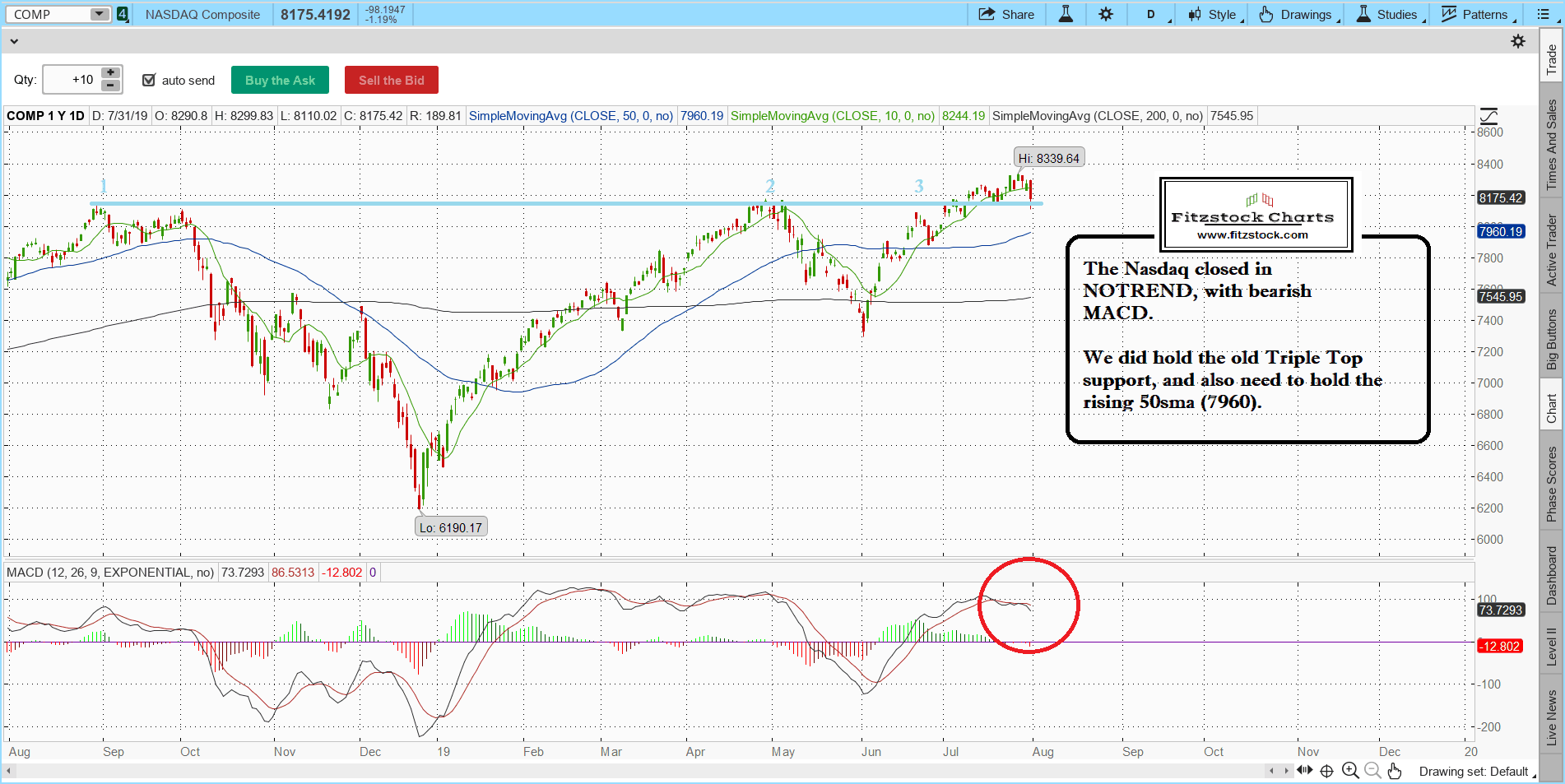1565x784 pixels.
Task: Open chart settings gear in top toolbar
Action: click(1106, 14)
